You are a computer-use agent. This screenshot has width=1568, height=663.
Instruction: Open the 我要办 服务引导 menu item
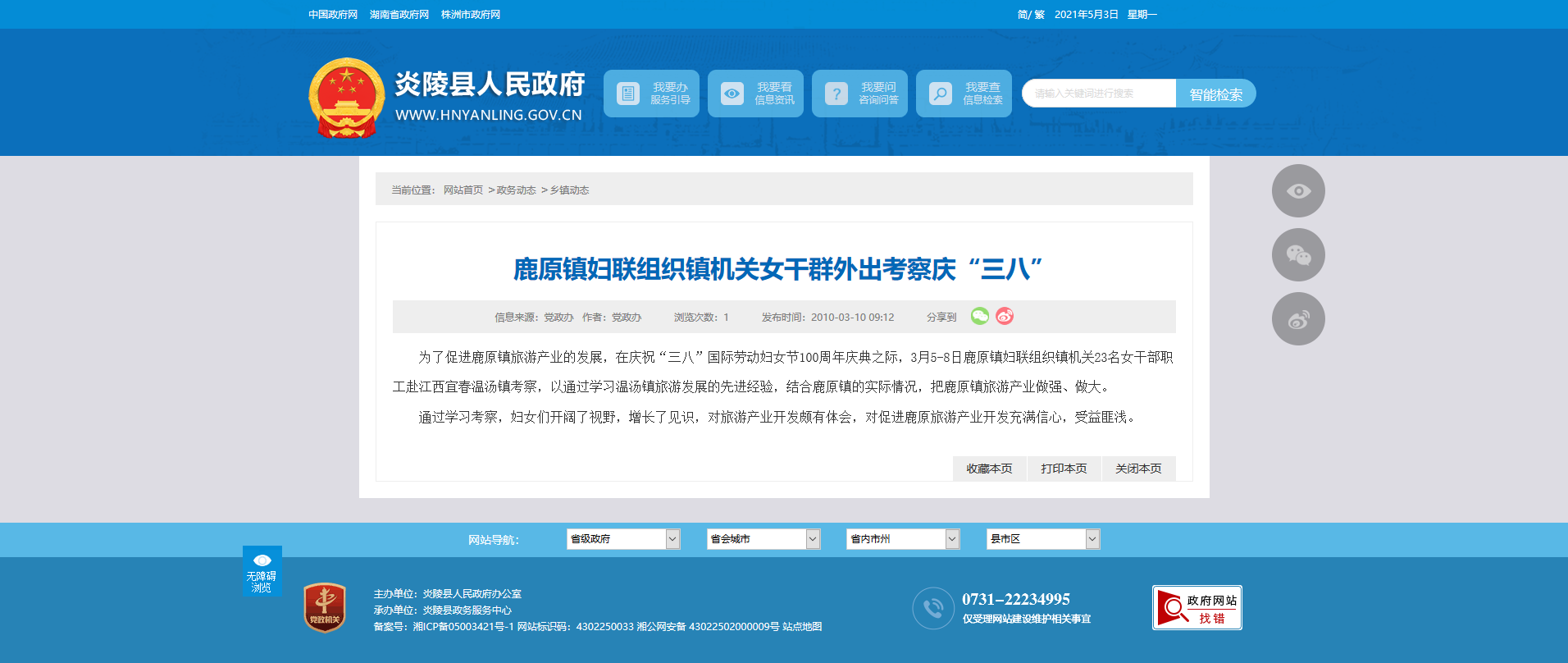pyautogui.click(x=651, y=94)
